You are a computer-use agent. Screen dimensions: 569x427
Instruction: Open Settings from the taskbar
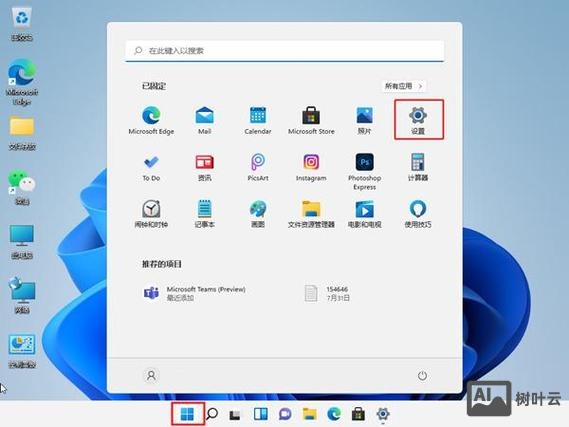(383, 414)
